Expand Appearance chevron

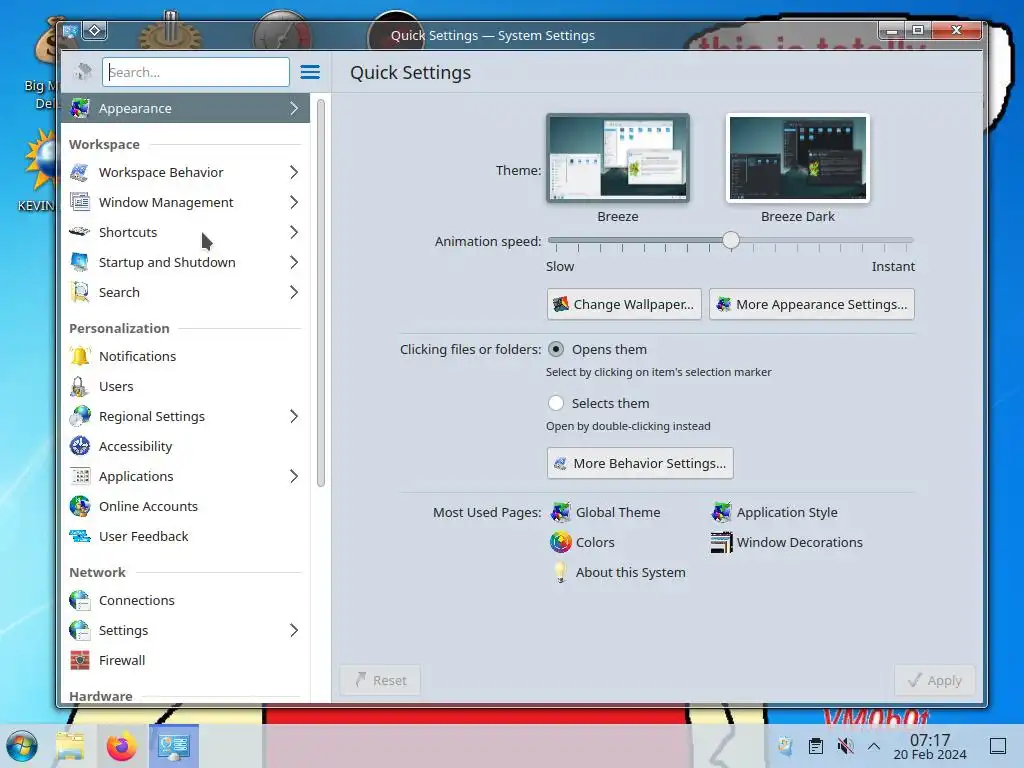[x=294, y=108]
